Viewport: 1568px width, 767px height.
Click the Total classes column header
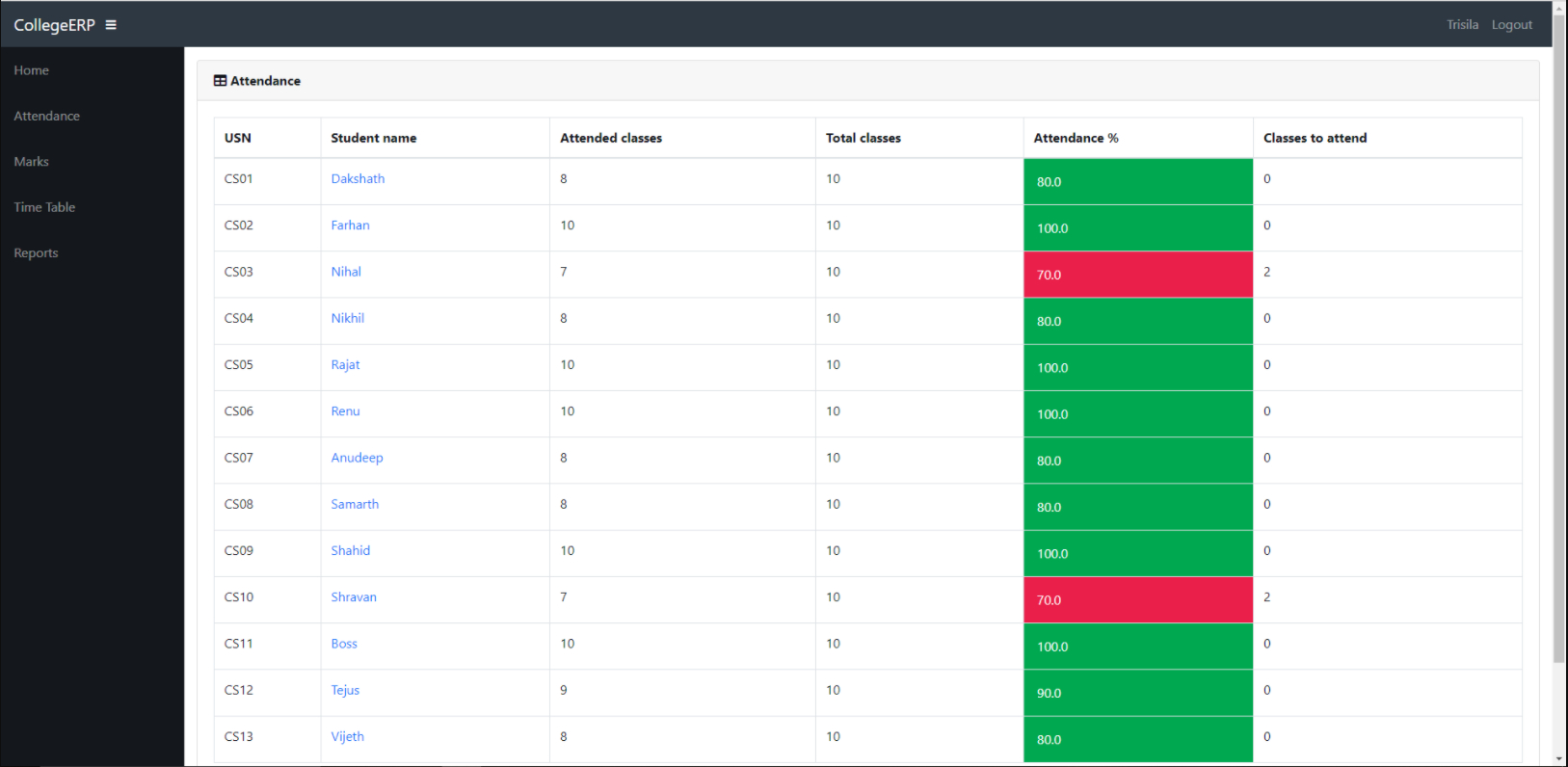coord(919,138)
